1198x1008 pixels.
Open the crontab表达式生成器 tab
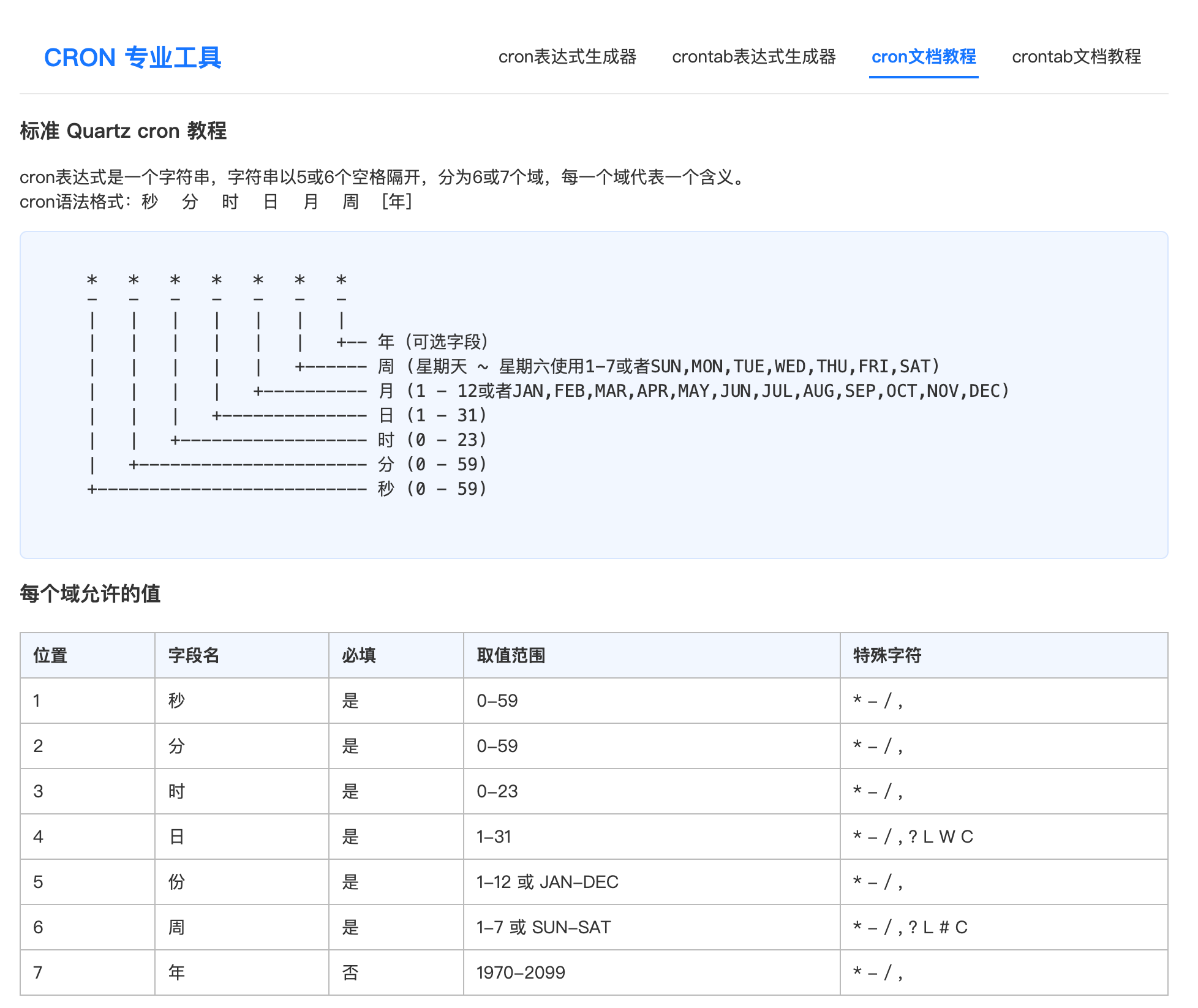tap(753, 57)
